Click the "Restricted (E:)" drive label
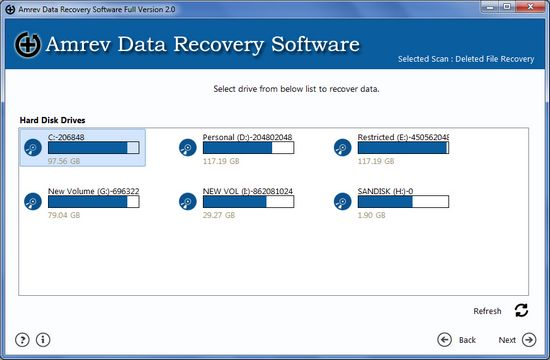Viewport: 550px width, 360px height. point(403,137)
